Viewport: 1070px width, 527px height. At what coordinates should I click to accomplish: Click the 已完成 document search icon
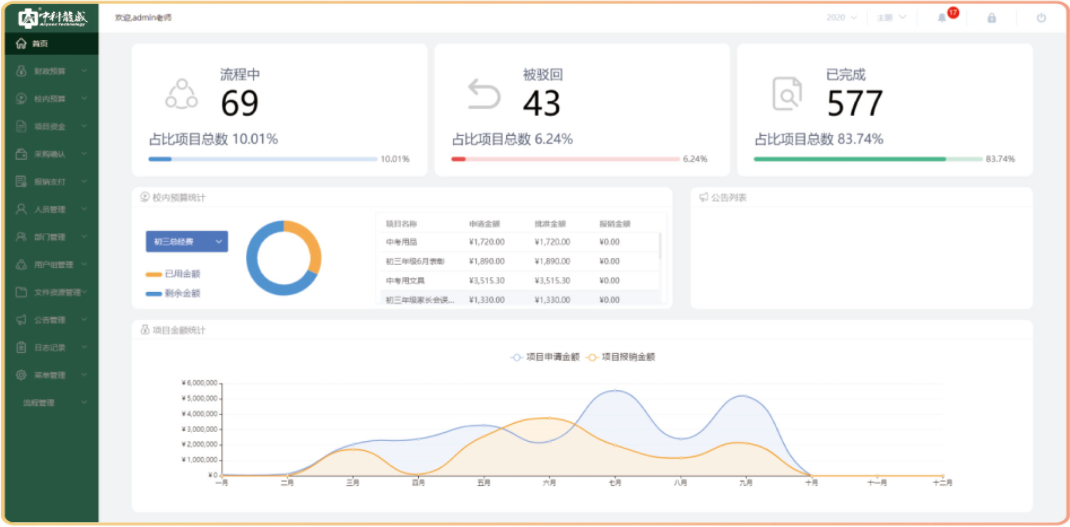pos(787,94)
